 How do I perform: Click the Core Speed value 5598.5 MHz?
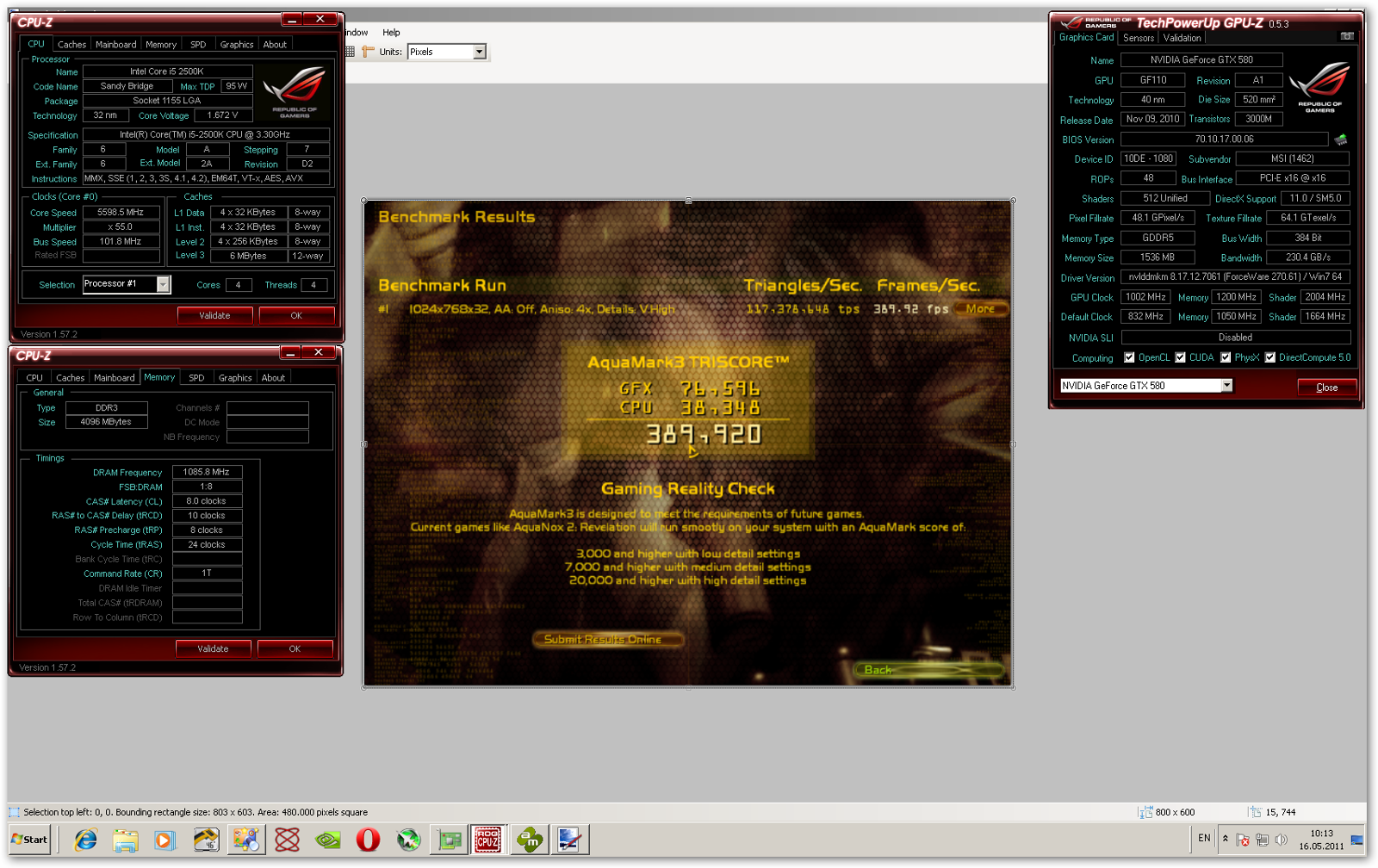coord(121,212)
